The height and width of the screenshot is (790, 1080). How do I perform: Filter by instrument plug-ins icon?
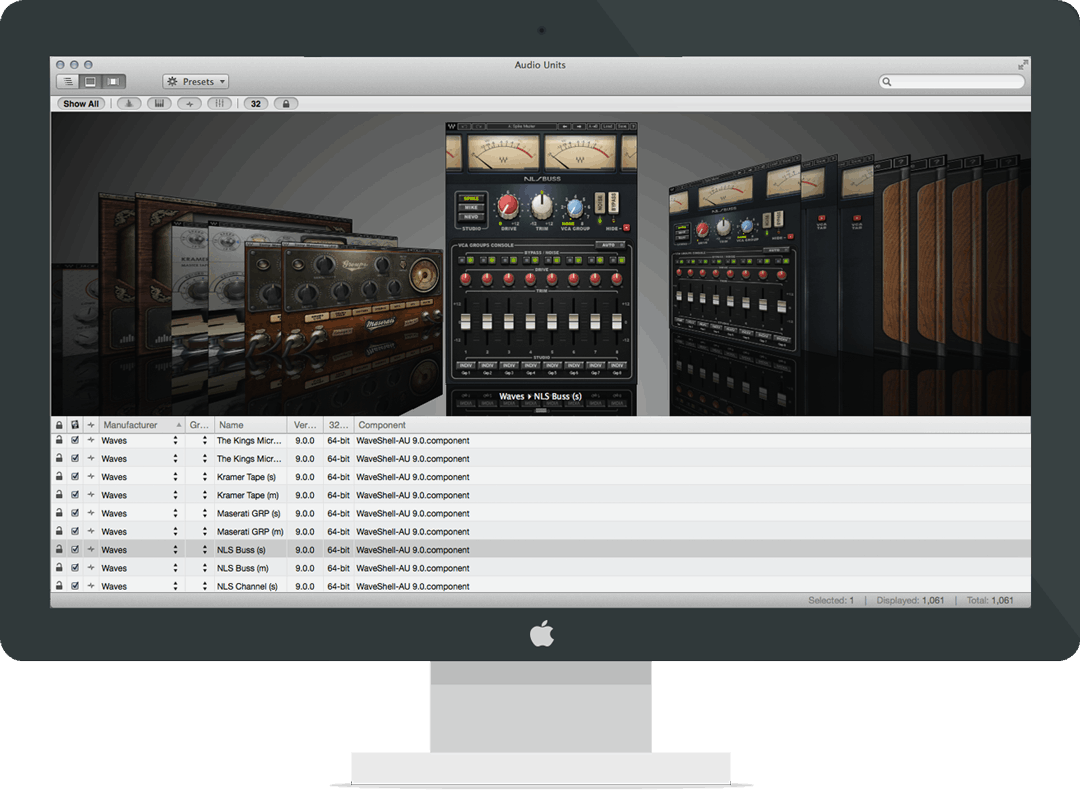click(x=129, y=103)
